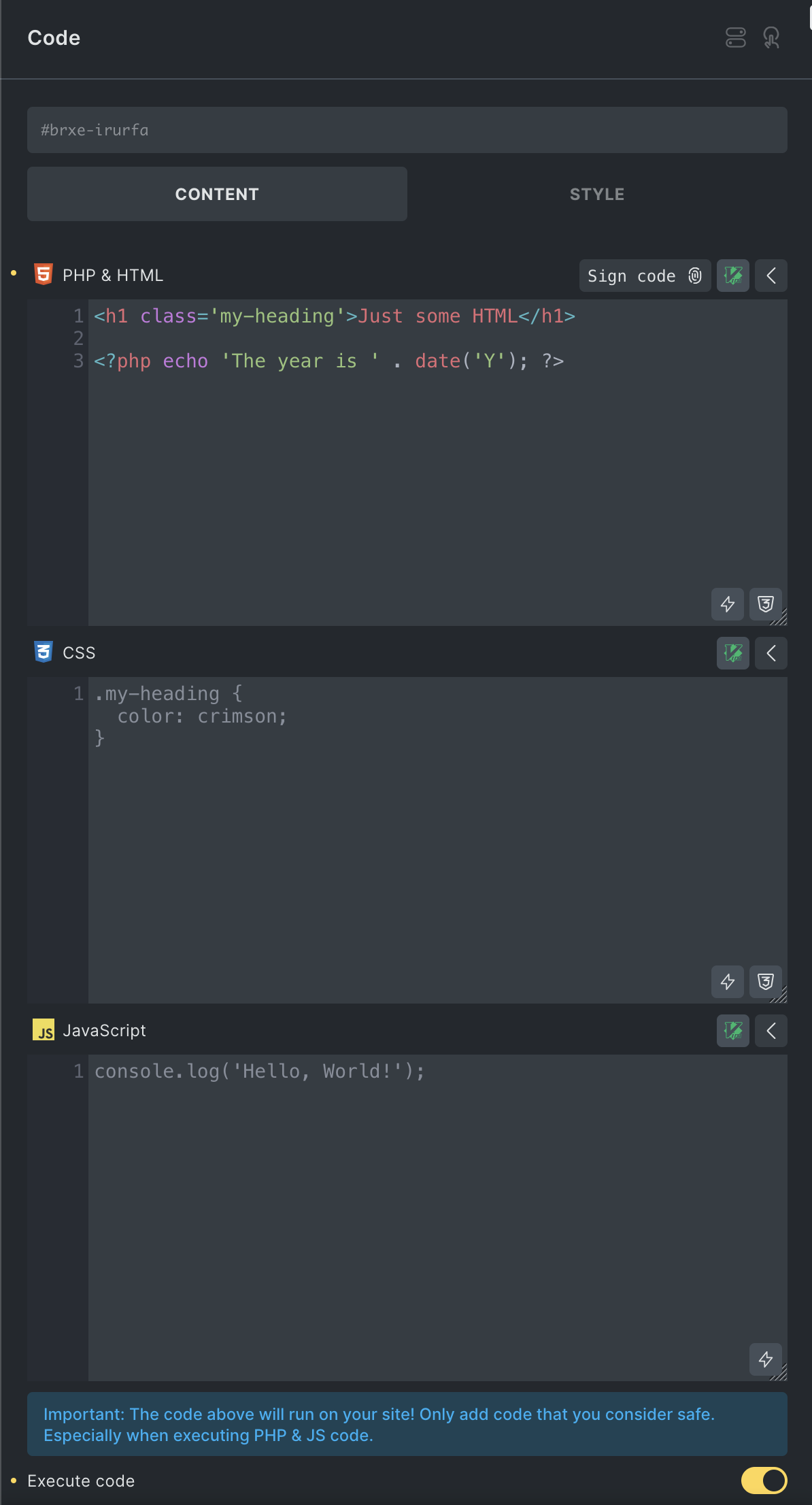Viewport: 812px width, 1505px height.
Task: Open the interactions icon in Code header
Action: point(771,37)
